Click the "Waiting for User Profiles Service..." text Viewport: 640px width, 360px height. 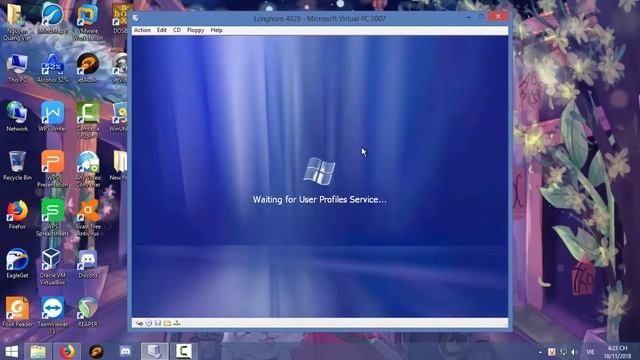(x=319, y=200)
